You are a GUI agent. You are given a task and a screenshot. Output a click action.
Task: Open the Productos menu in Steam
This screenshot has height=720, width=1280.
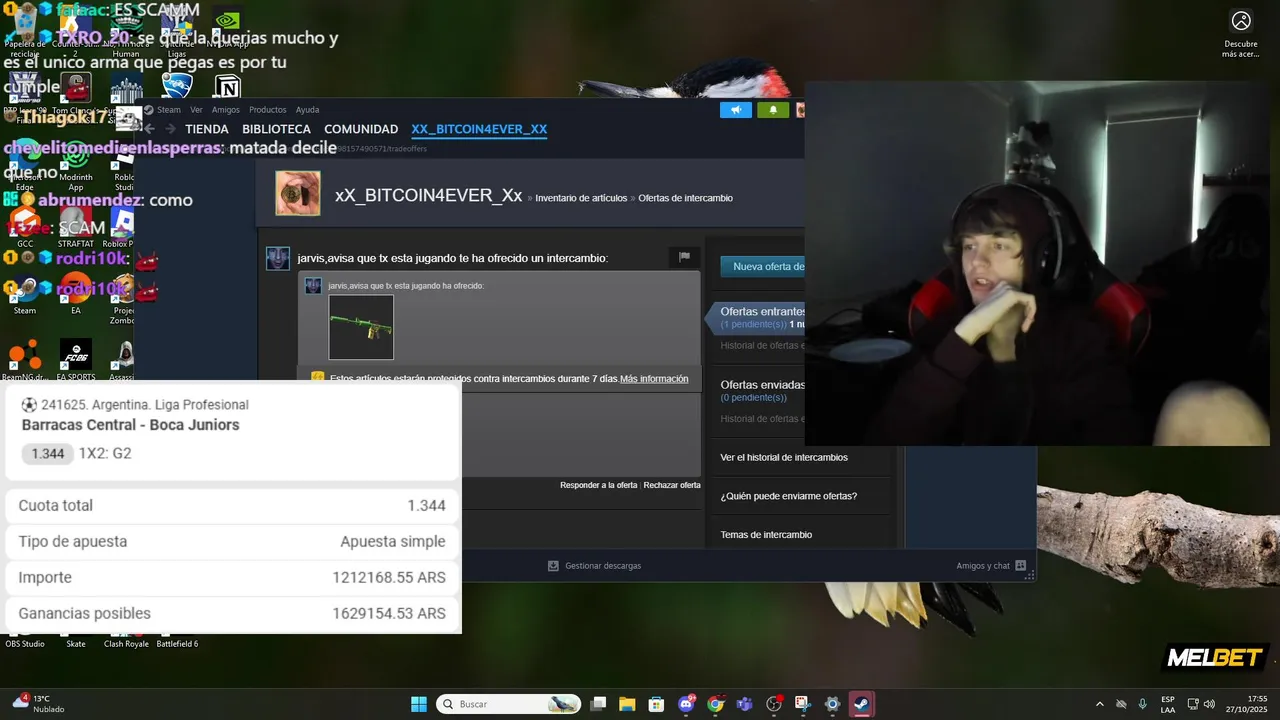[x=268, y=110]
